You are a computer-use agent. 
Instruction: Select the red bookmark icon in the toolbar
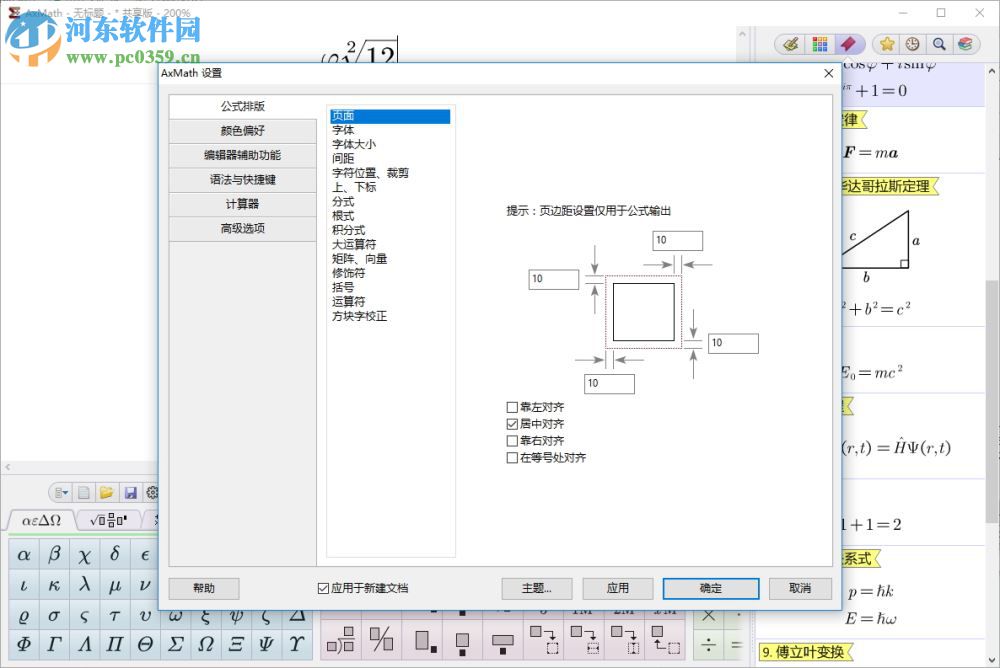(851, 44)
